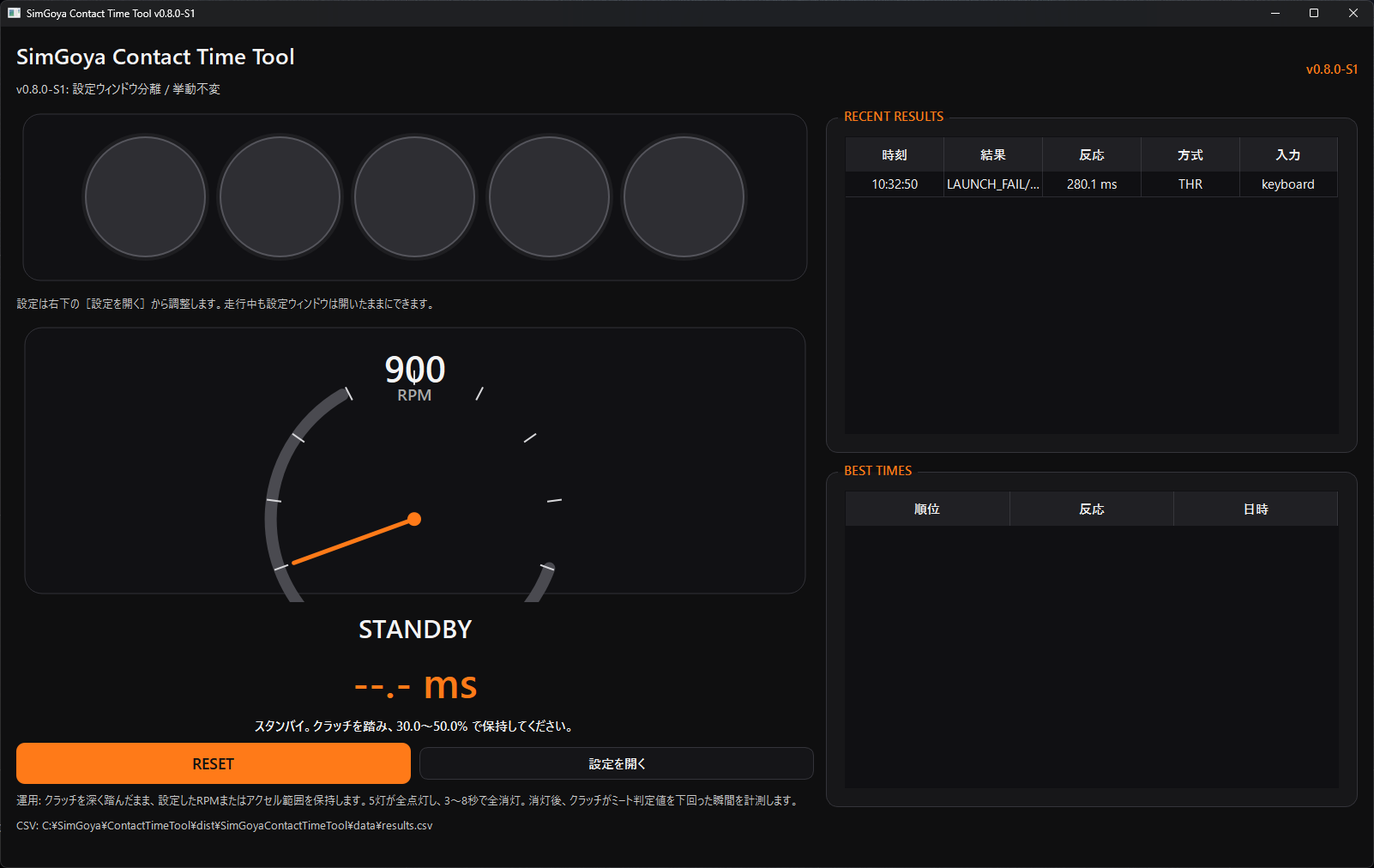
Task: Click the 入力 column header
Action: click(x=1288, y=155)
